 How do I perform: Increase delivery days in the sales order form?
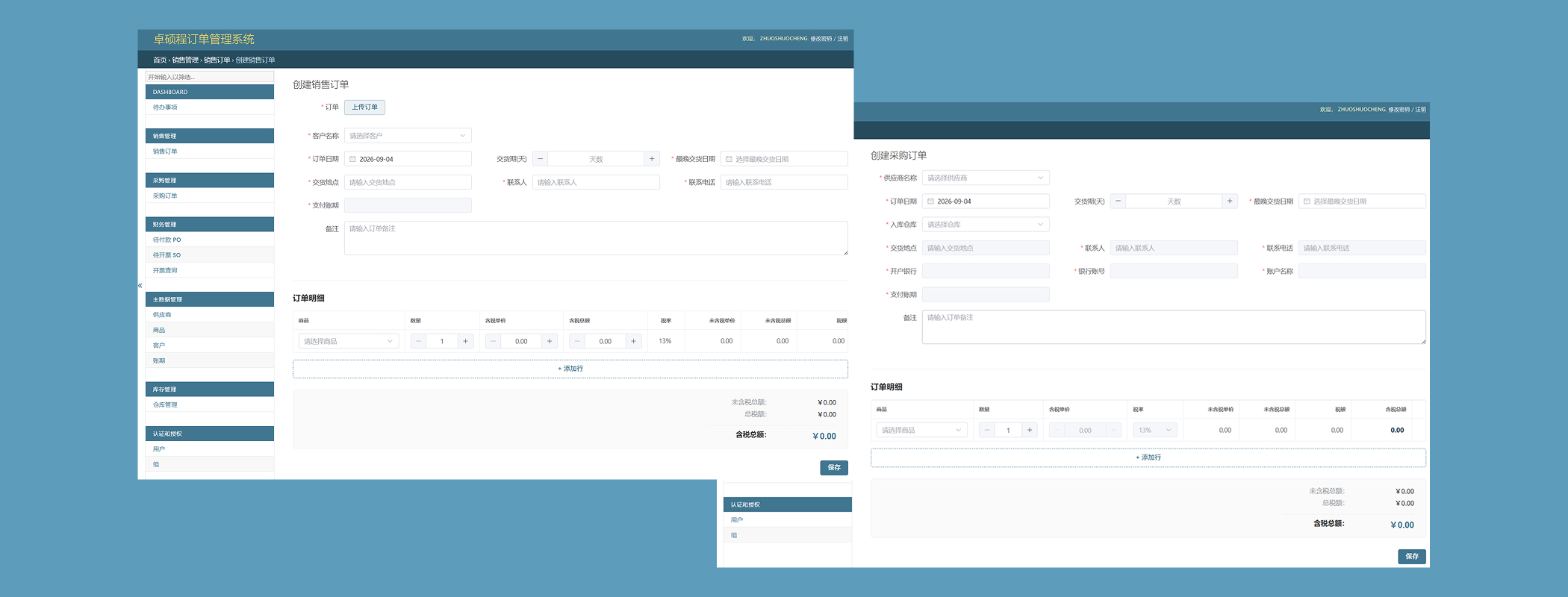[x=652, y=159]
